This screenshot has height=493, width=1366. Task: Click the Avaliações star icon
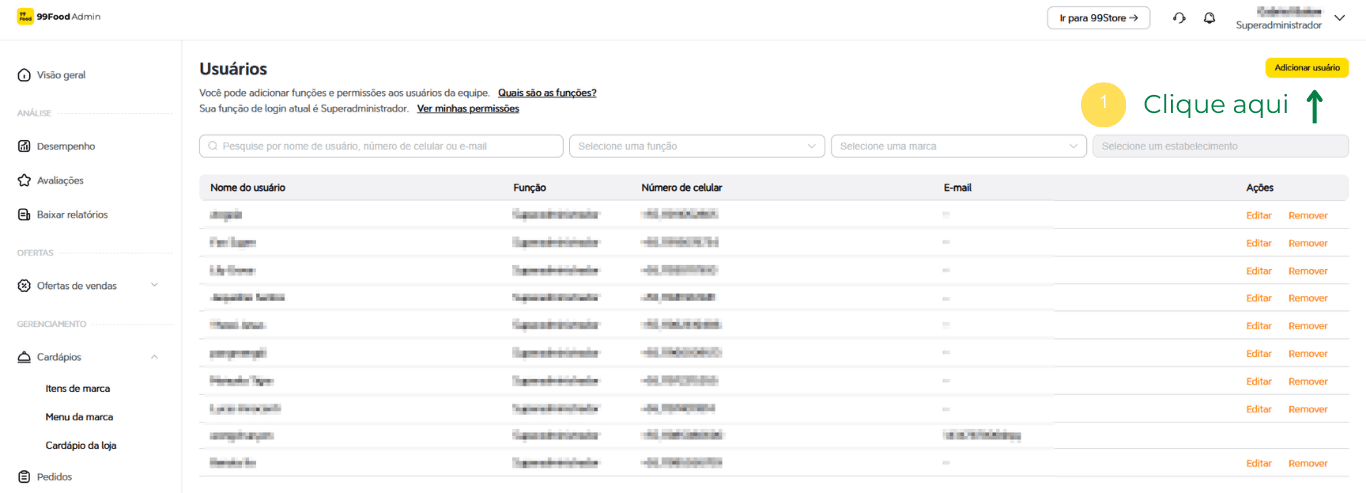[x=24, y=181]
